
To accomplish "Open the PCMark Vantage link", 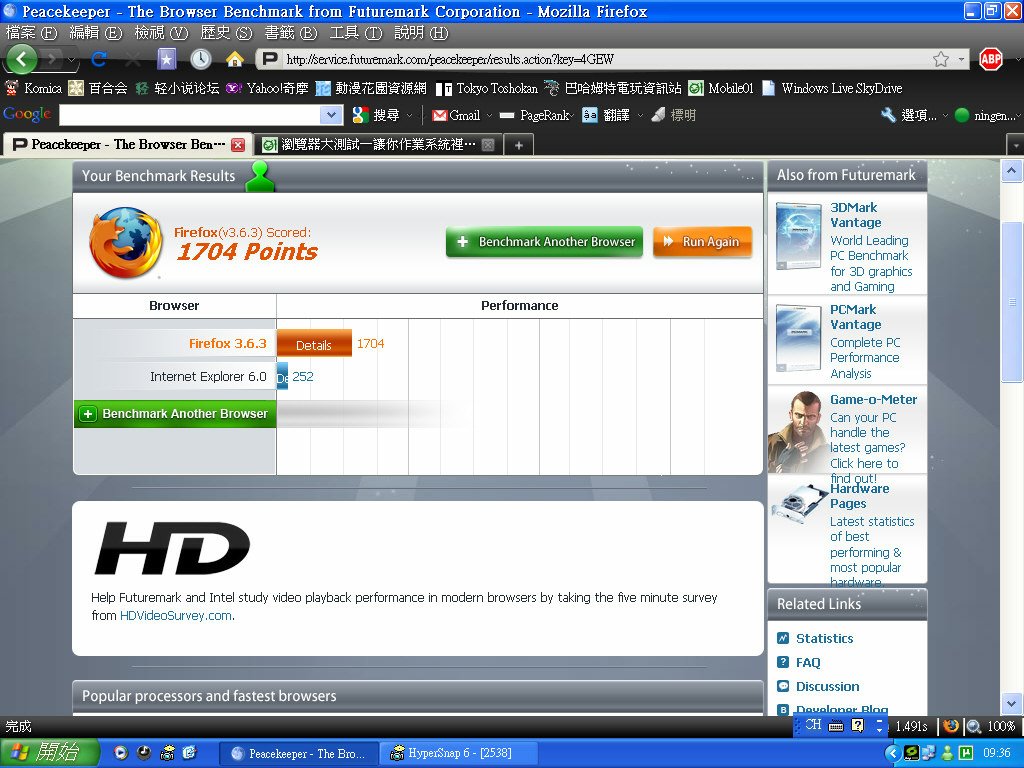I will click(x=855, y=317).
